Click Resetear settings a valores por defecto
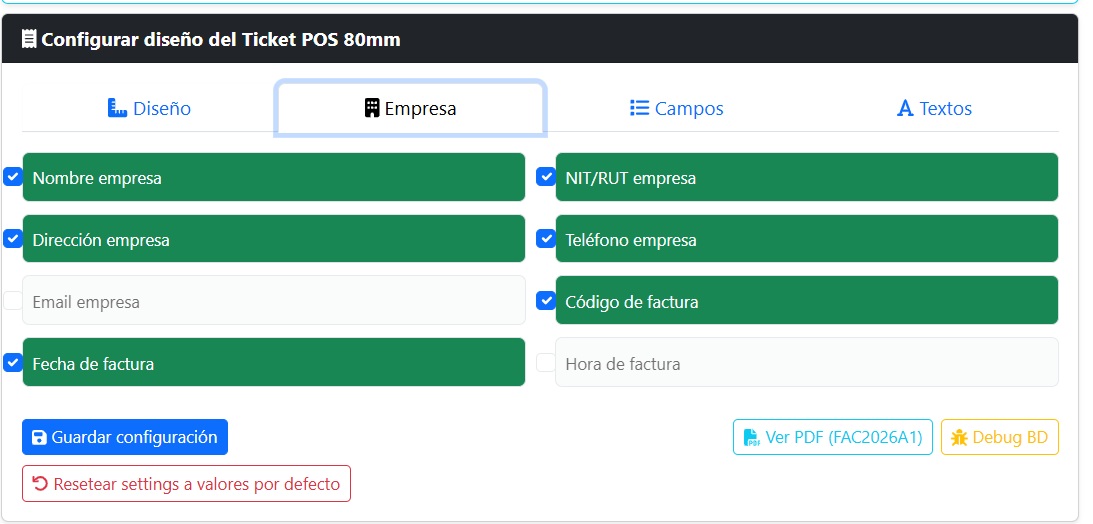Screen dimensions: 1093x524 coord(186,483)
